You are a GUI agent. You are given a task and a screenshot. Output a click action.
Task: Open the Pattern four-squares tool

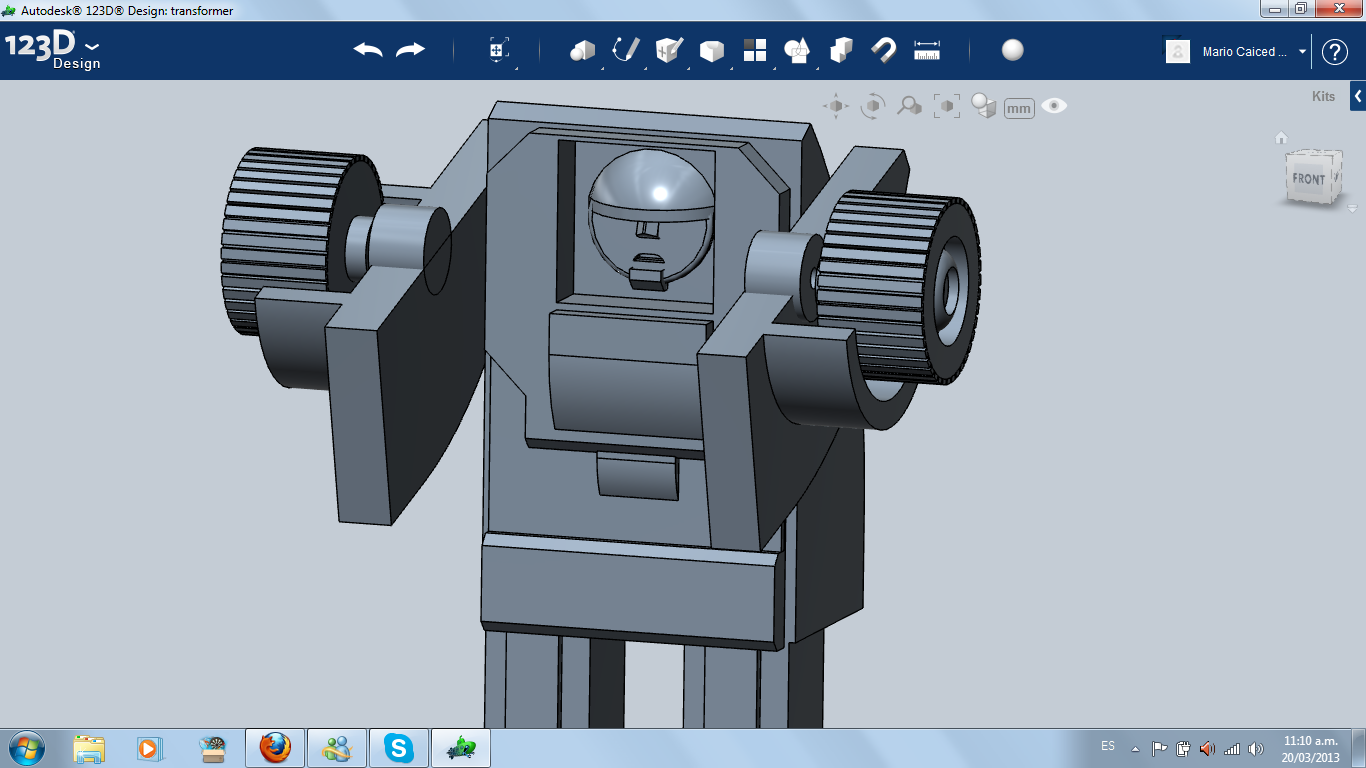(x=755, y=50)
